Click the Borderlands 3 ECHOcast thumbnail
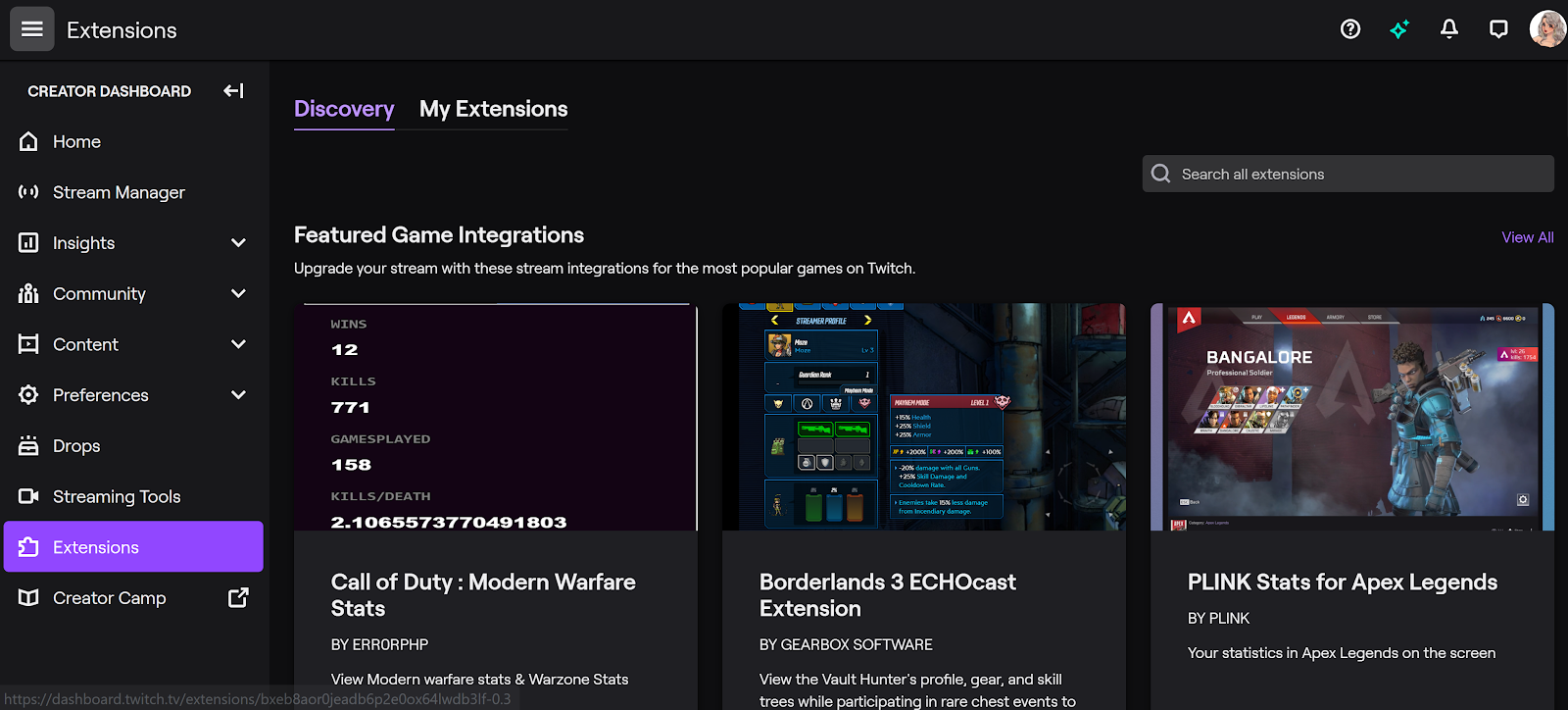The image size is (1568, 710). click(924, 417)
